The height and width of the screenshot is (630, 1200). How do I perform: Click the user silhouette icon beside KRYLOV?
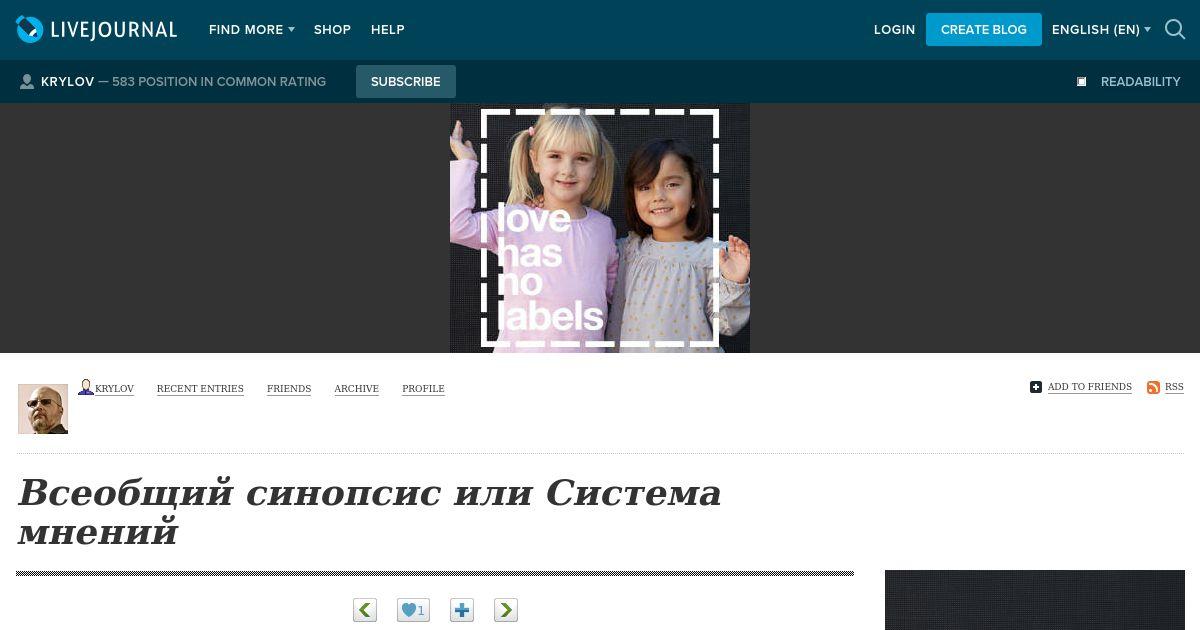(x=27, y=82)
